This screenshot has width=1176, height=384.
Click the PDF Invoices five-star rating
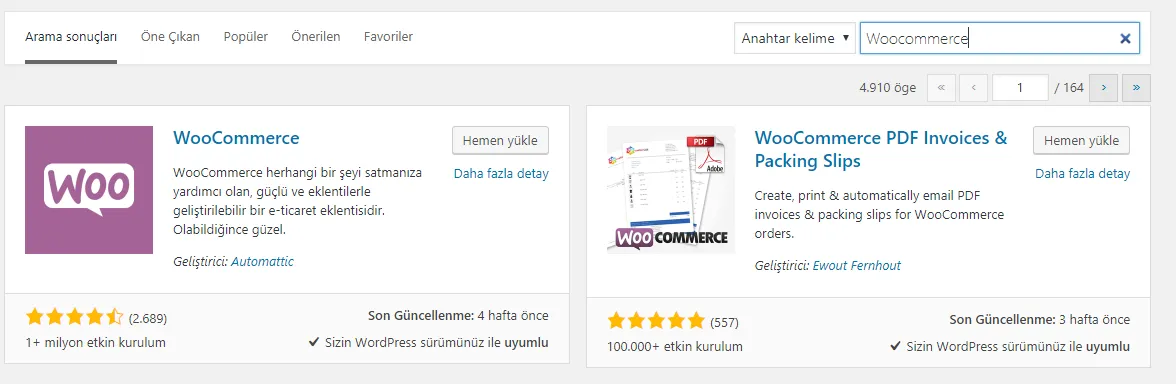(656, 322)
